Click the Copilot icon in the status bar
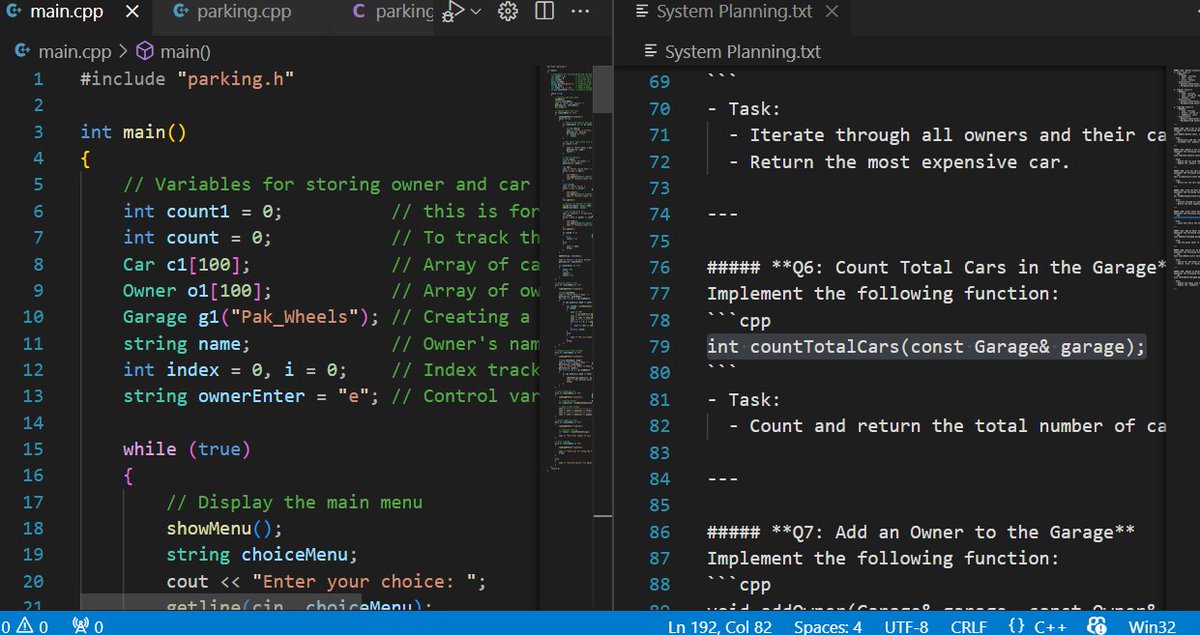 coord(1098,626)
